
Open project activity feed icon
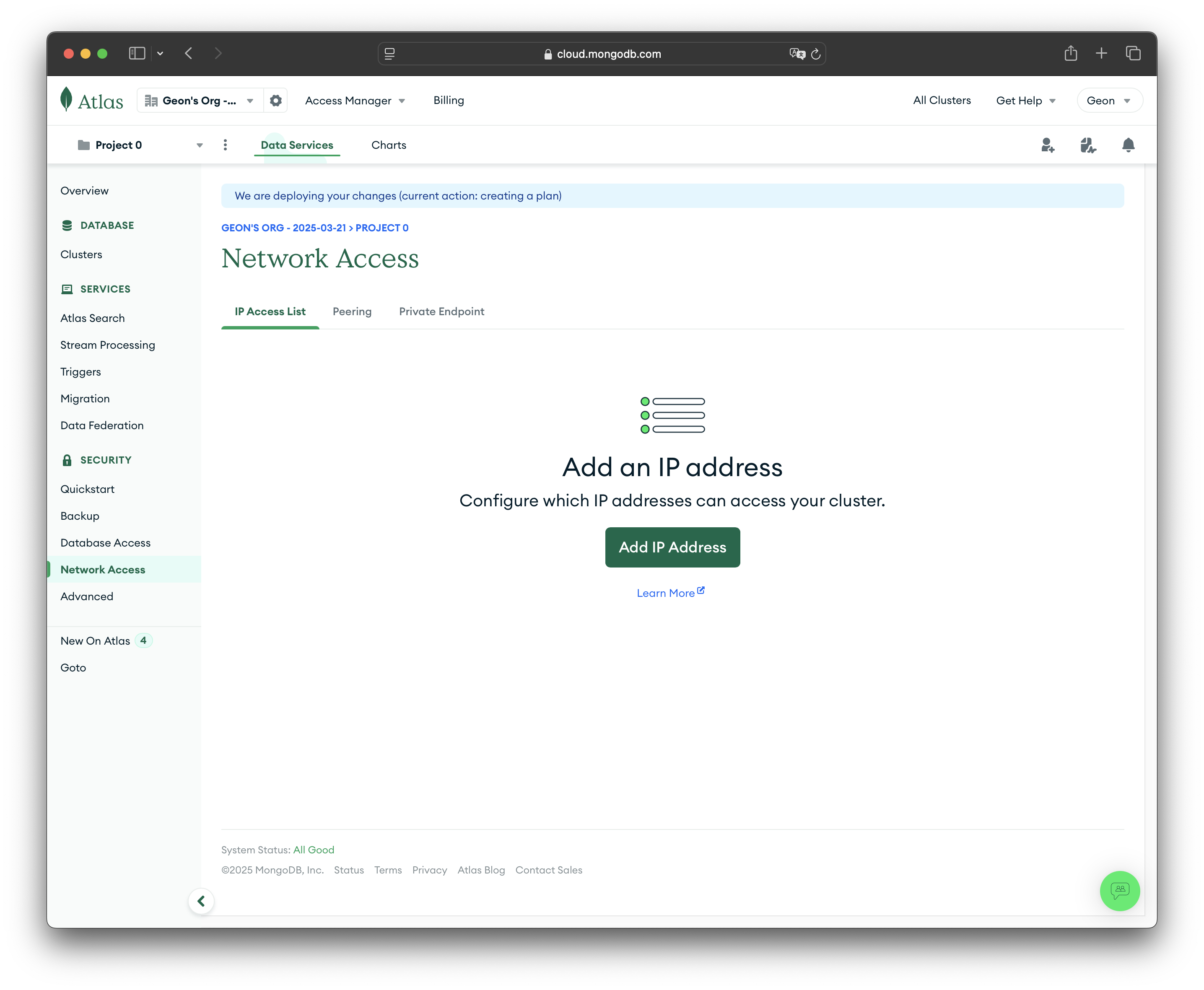1087,145
